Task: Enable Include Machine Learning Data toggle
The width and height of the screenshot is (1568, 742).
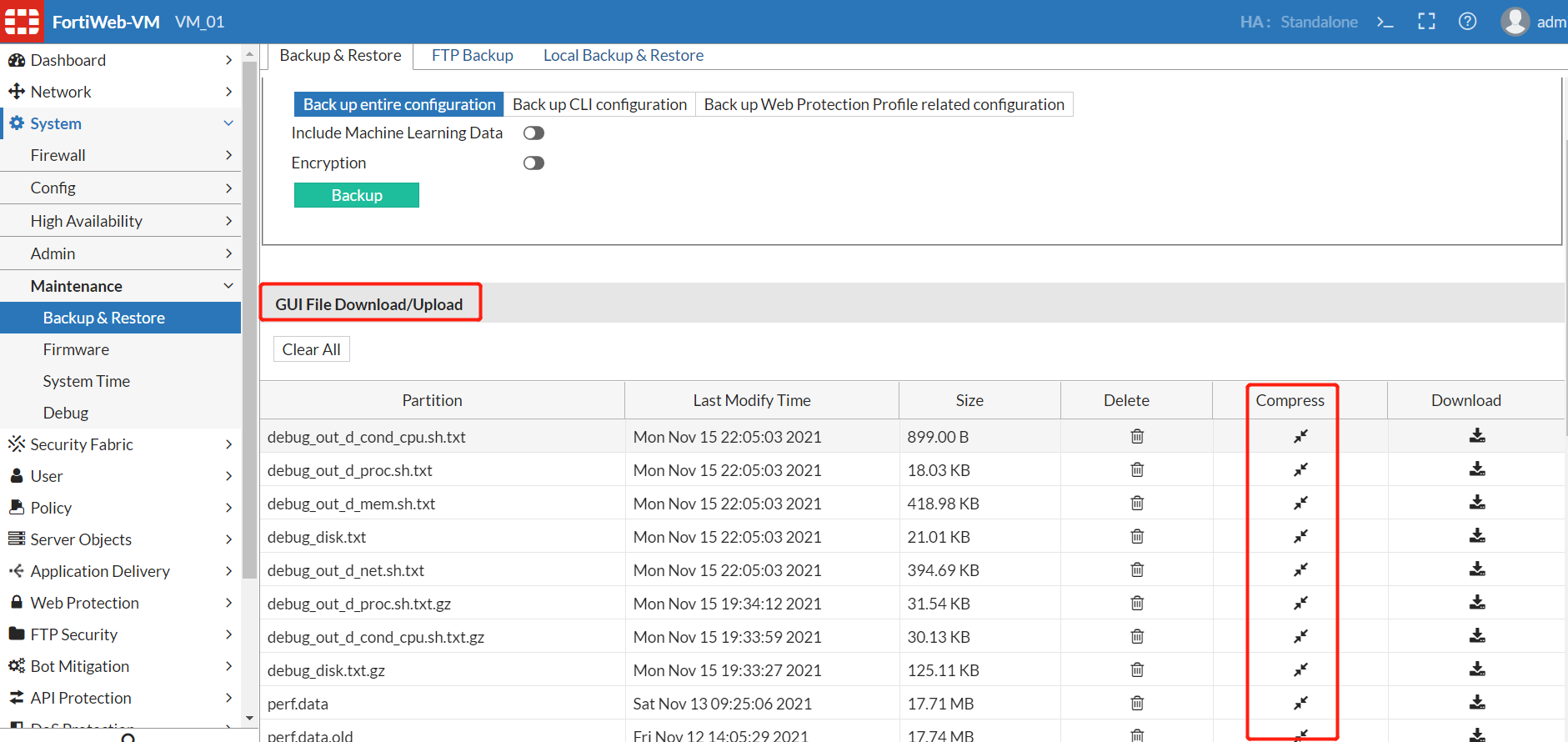Action: pos(534,133)
